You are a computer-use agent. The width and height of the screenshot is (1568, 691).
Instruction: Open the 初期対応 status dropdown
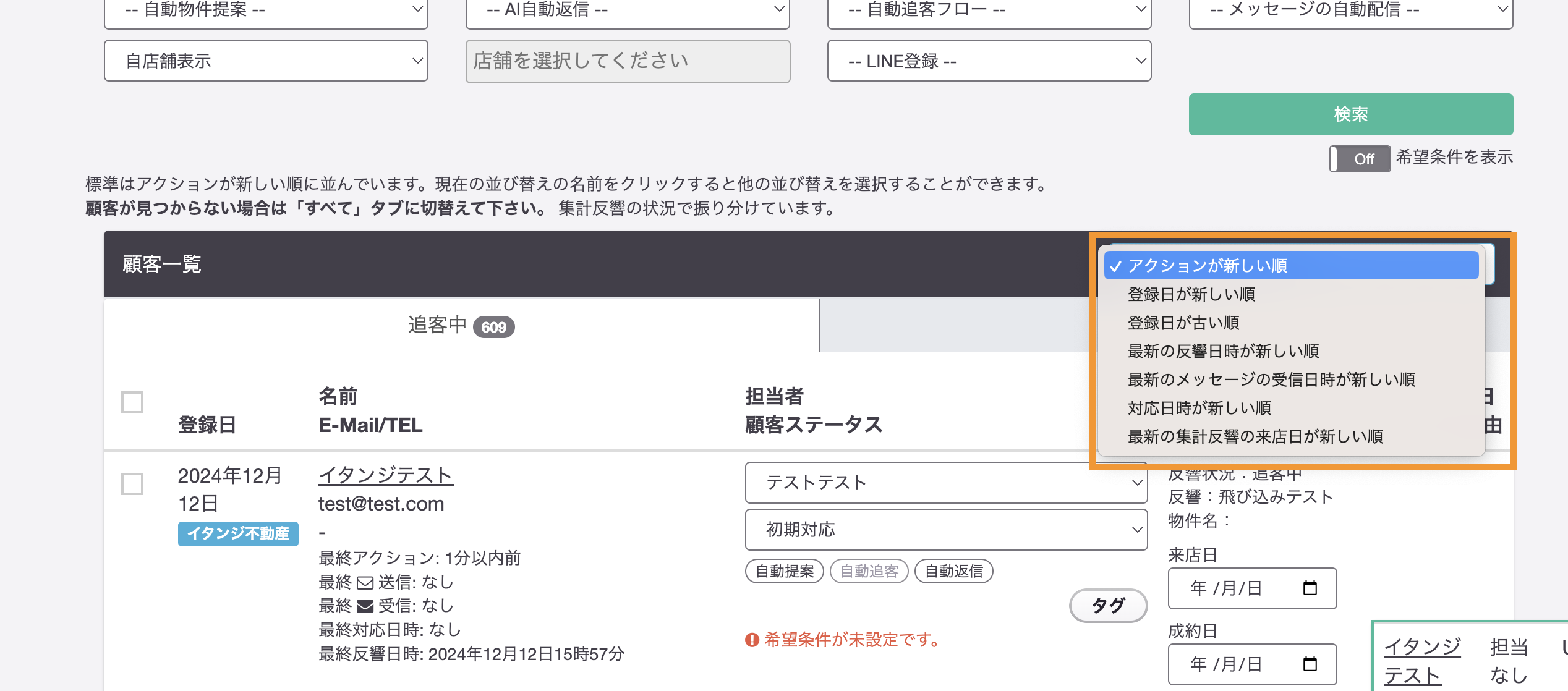point(946,530)
